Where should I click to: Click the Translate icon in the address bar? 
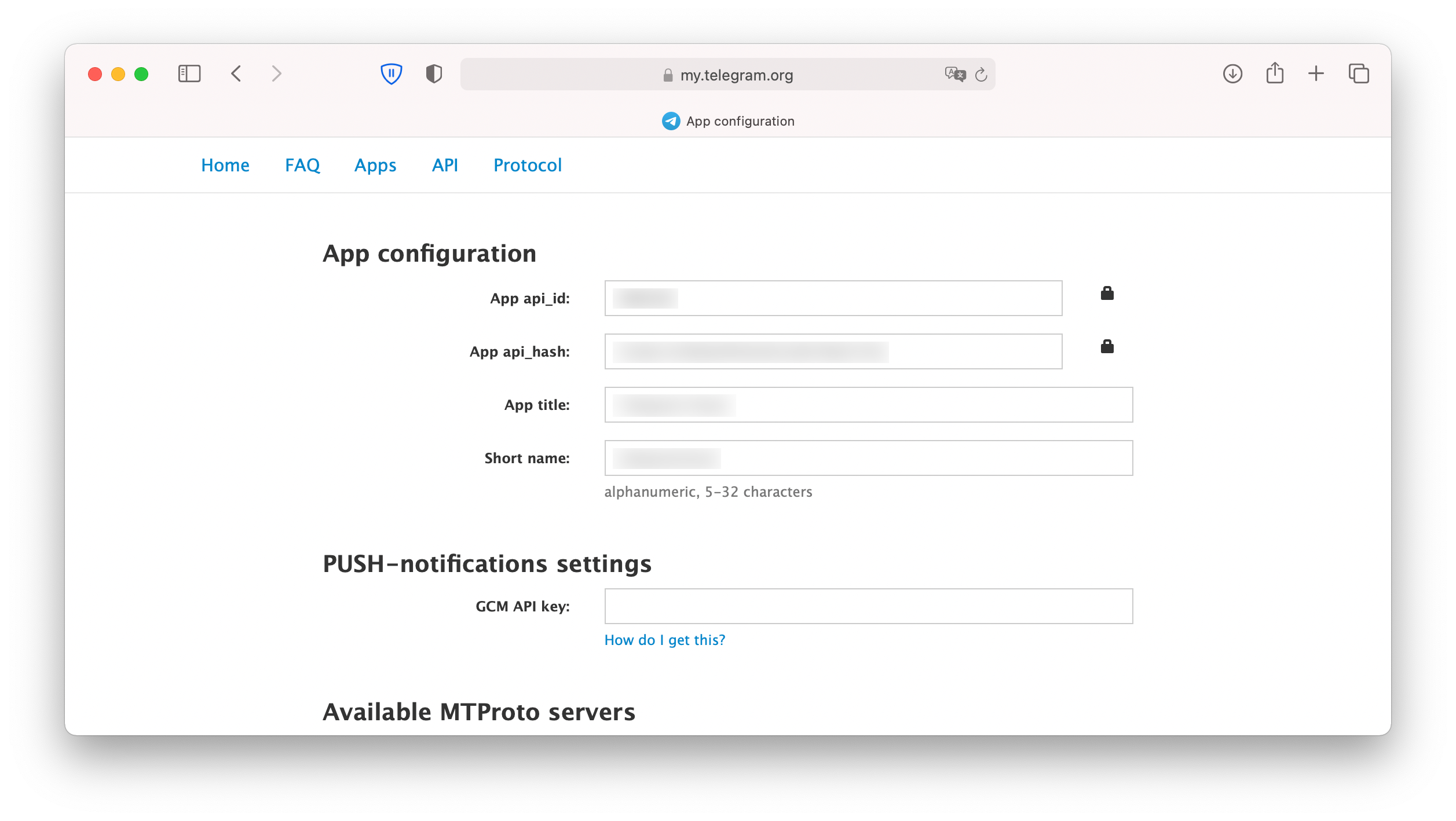[x=954, y=74]
